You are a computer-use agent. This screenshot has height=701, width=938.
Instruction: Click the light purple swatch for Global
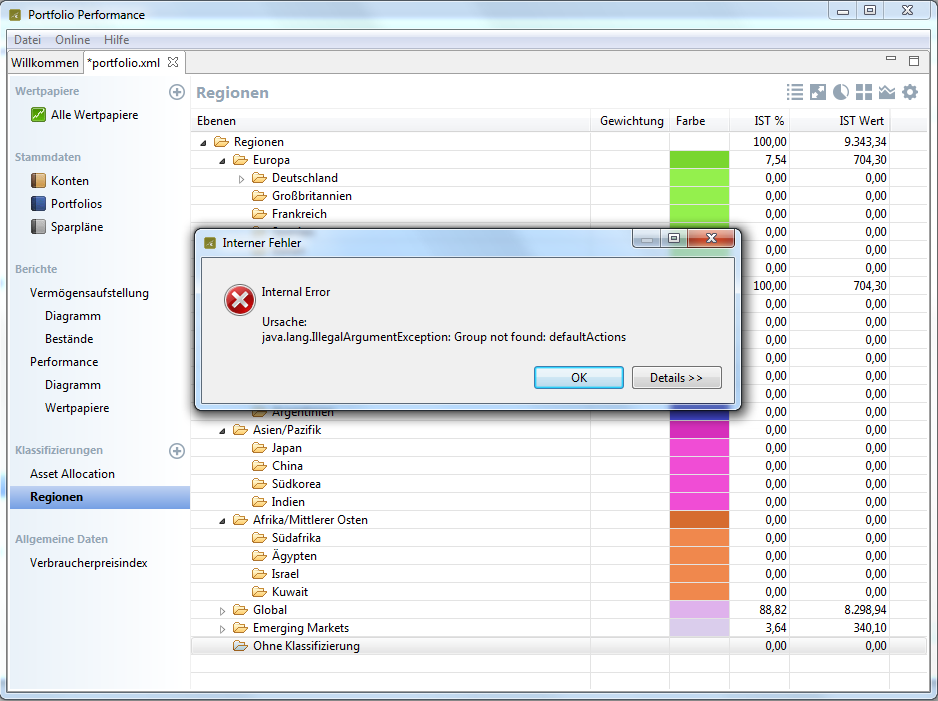coord(699,609)
